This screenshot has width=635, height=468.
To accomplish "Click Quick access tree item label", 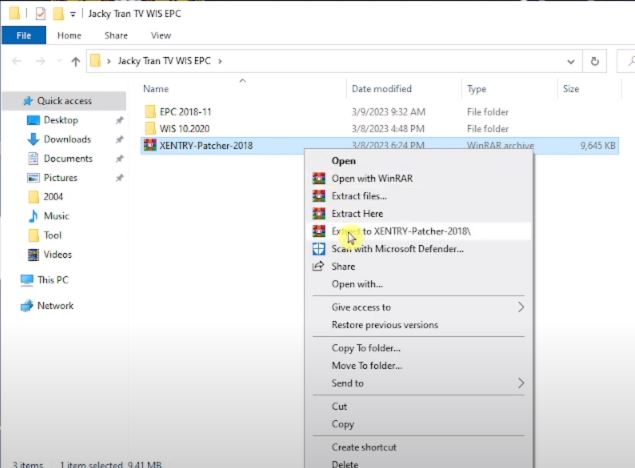I will click(64, 101).
